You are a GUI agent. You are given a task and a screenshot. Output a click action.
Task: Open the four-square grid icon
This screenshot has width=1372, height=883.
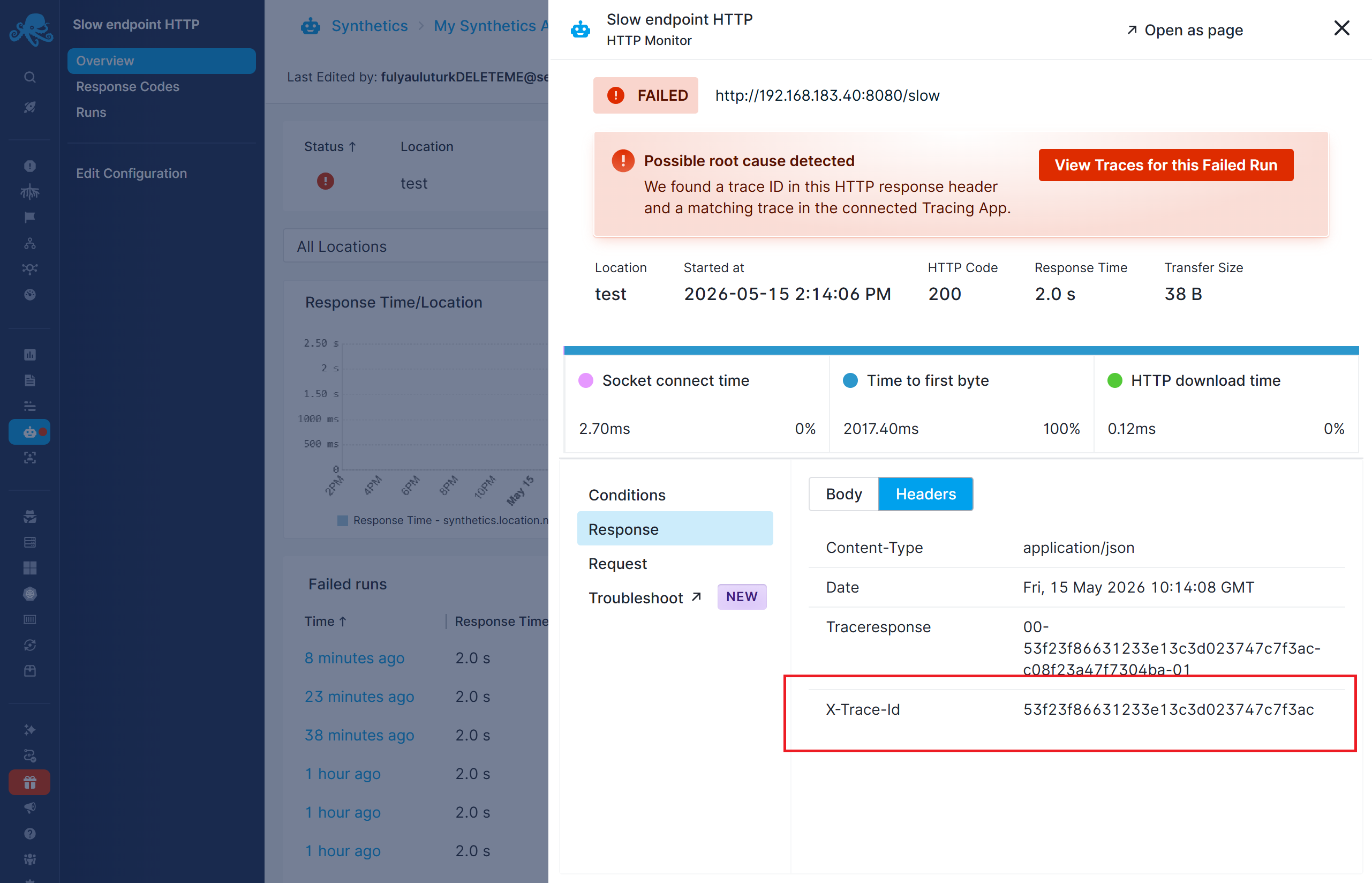[x=30, y=568]
